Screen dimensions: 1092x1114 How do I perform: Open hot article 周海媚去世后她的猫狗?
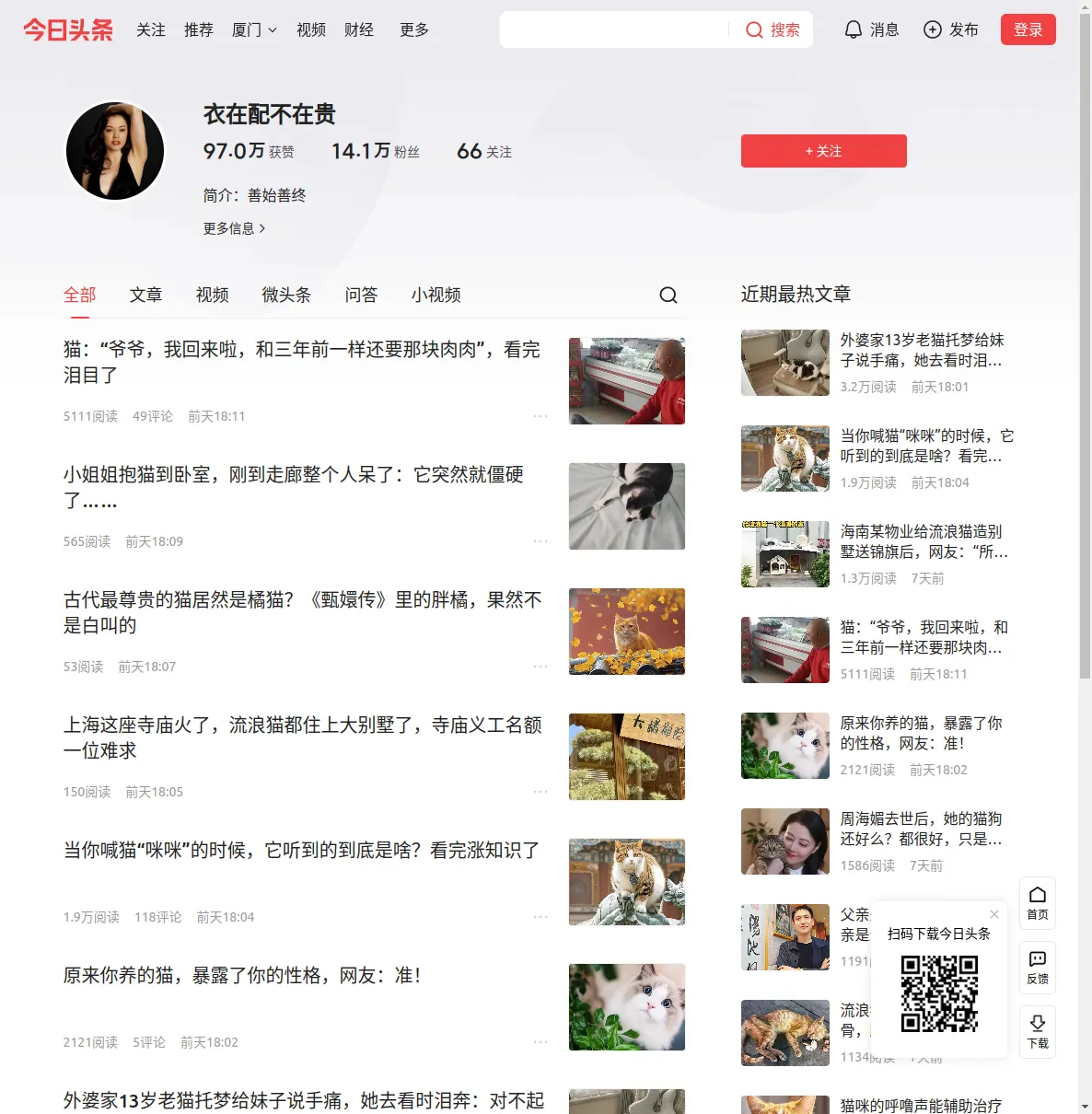922,829
